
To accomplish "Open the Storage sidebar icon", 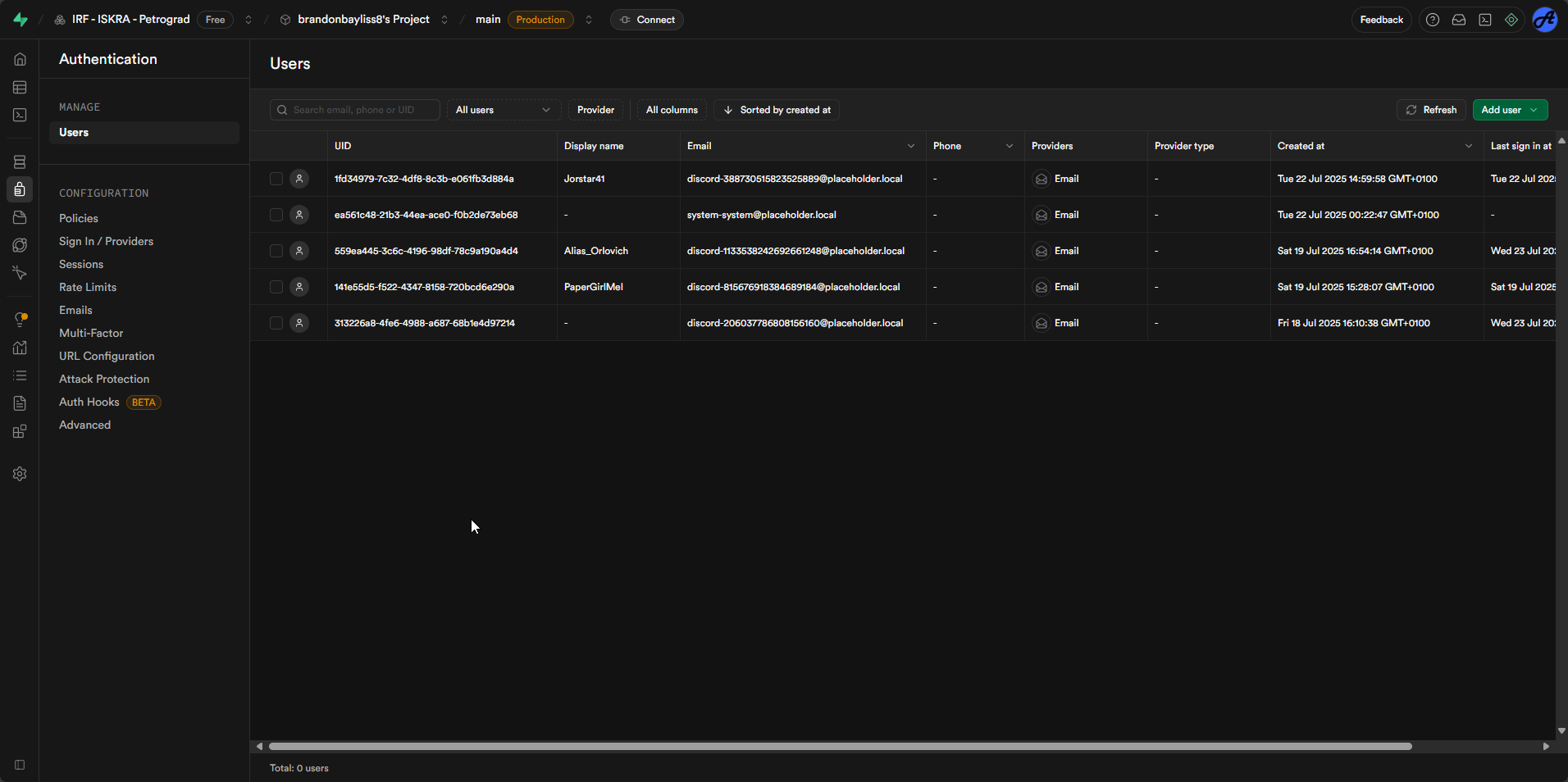I will (20, 217).
